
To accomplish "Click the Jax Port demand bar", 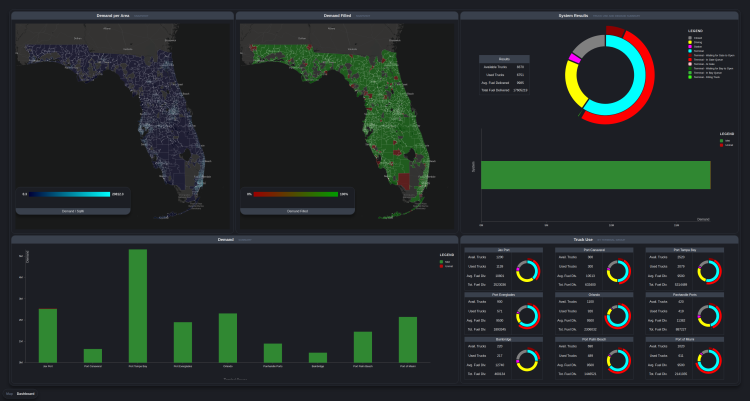I will 48,336.
